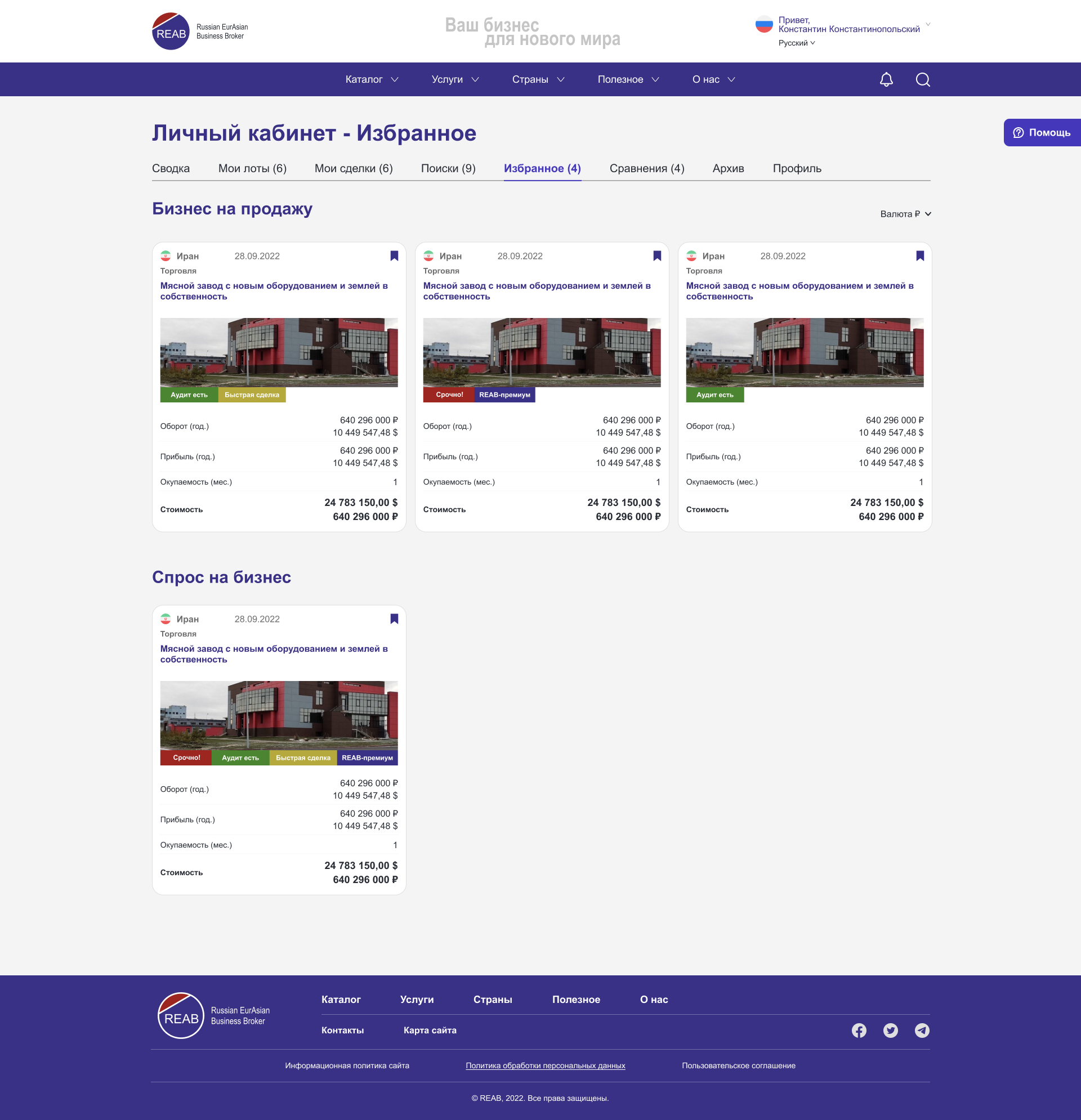
Task: Click the Срочно! red tag on the second card
Action: tap(449, 395)
